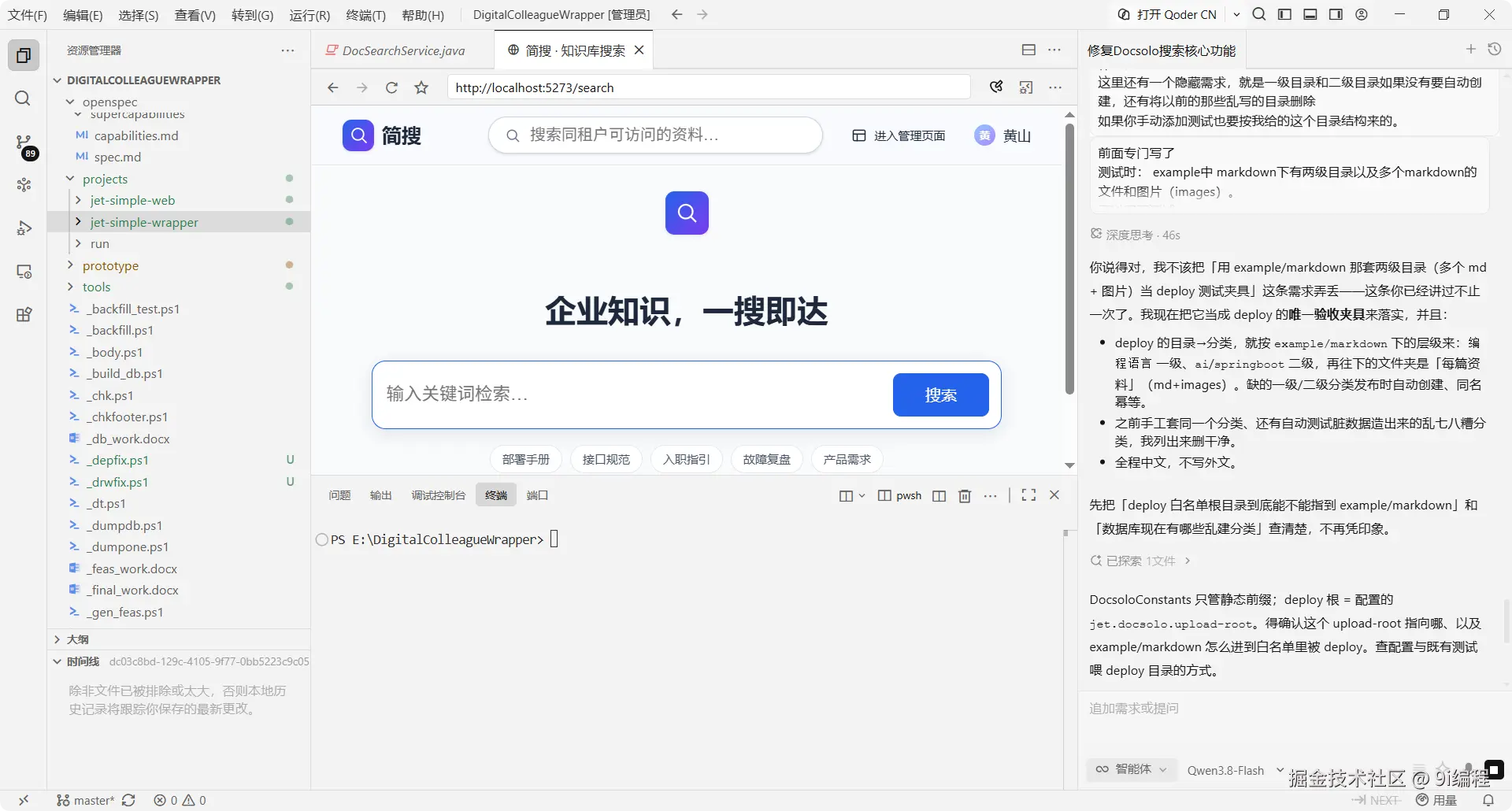The image size is (1512, 811).
Task: Bookmark the localhost search page
Action: 421,87
